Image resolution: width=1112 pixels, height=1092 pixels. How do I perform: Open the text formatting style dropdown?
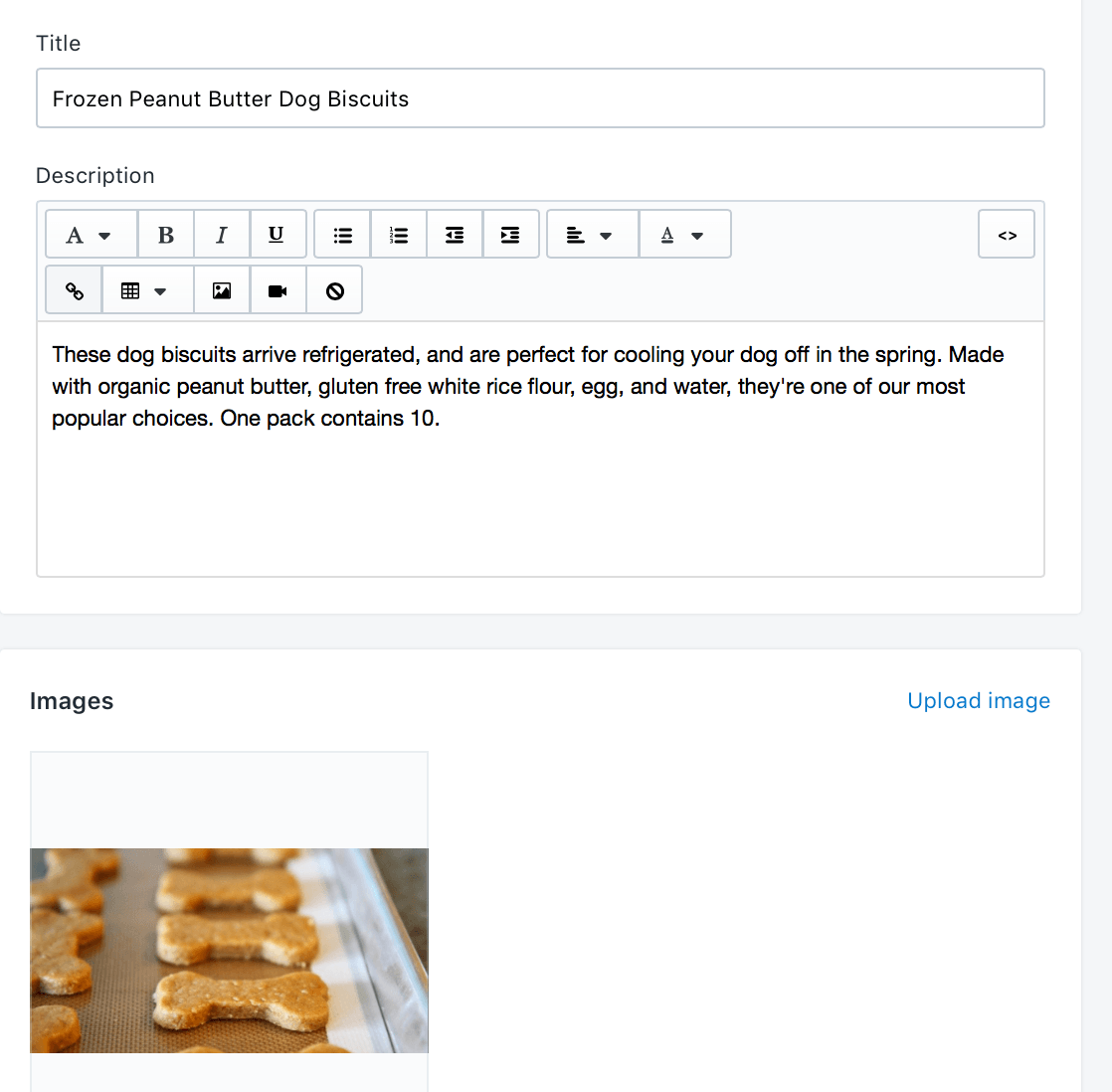(x=92, y=234)
